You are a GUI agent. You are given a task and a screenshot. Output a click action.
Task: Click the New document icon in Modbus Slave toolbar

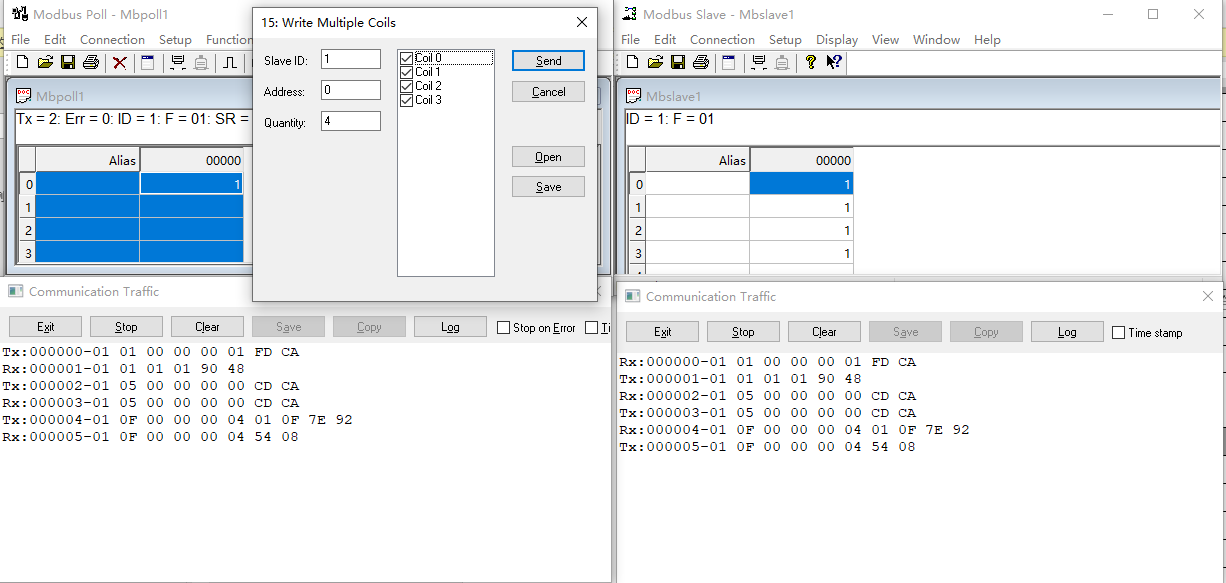632,63
